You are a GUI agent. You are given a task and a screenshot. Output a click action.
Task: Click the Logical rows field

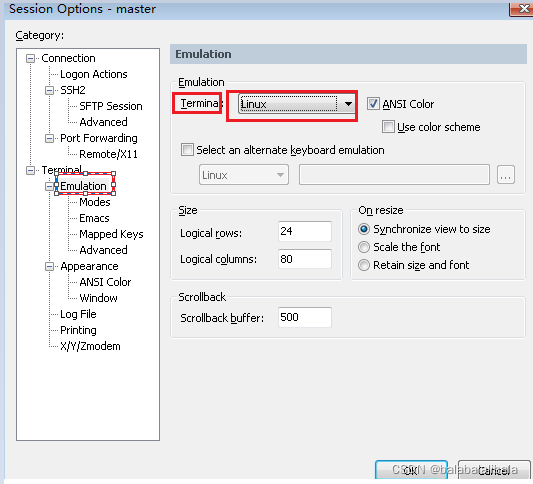pyautogui.click(x=305, y=231)
